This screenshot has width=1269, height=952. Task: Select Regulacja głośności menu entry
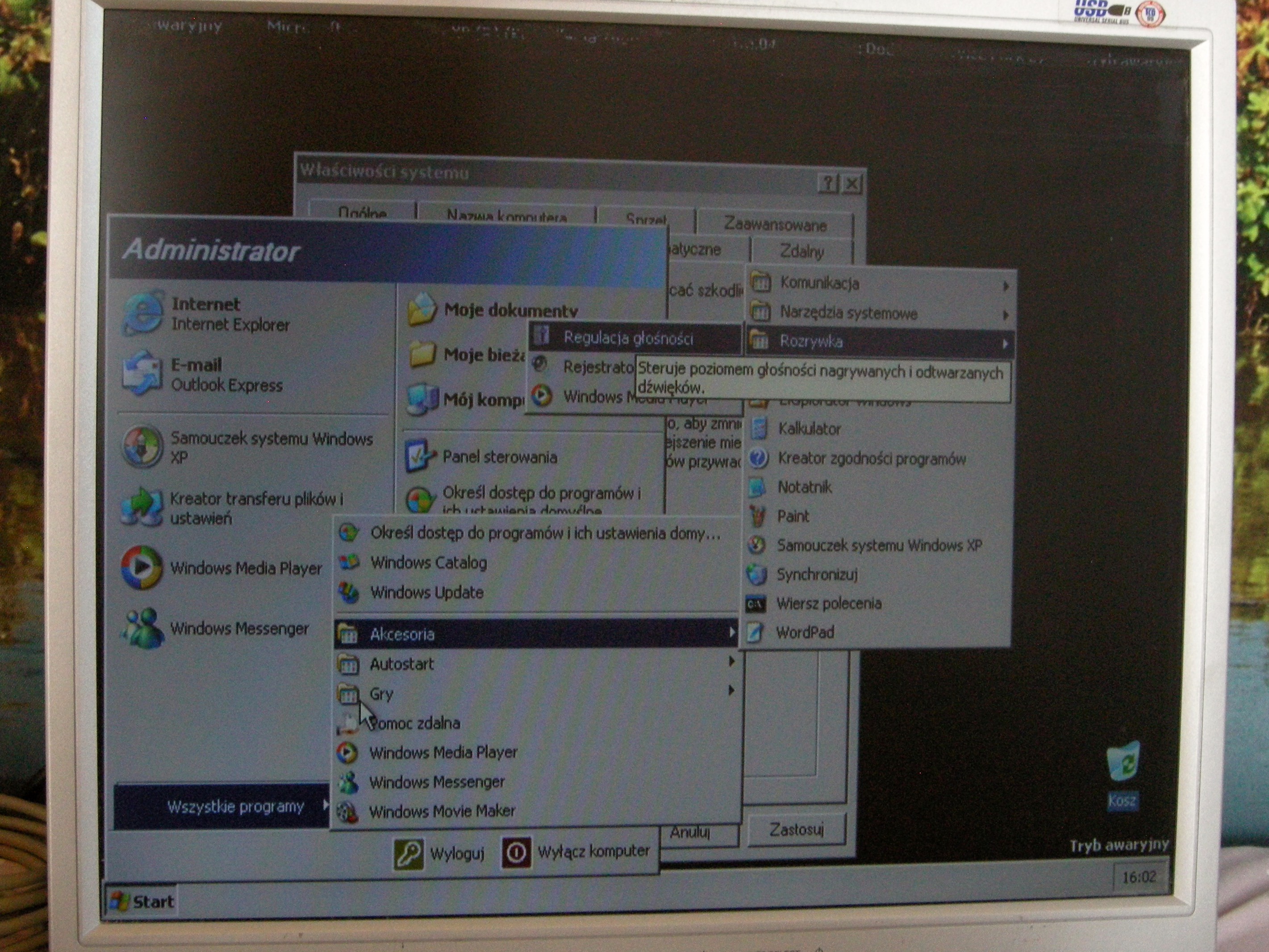(x=628, y=338)
